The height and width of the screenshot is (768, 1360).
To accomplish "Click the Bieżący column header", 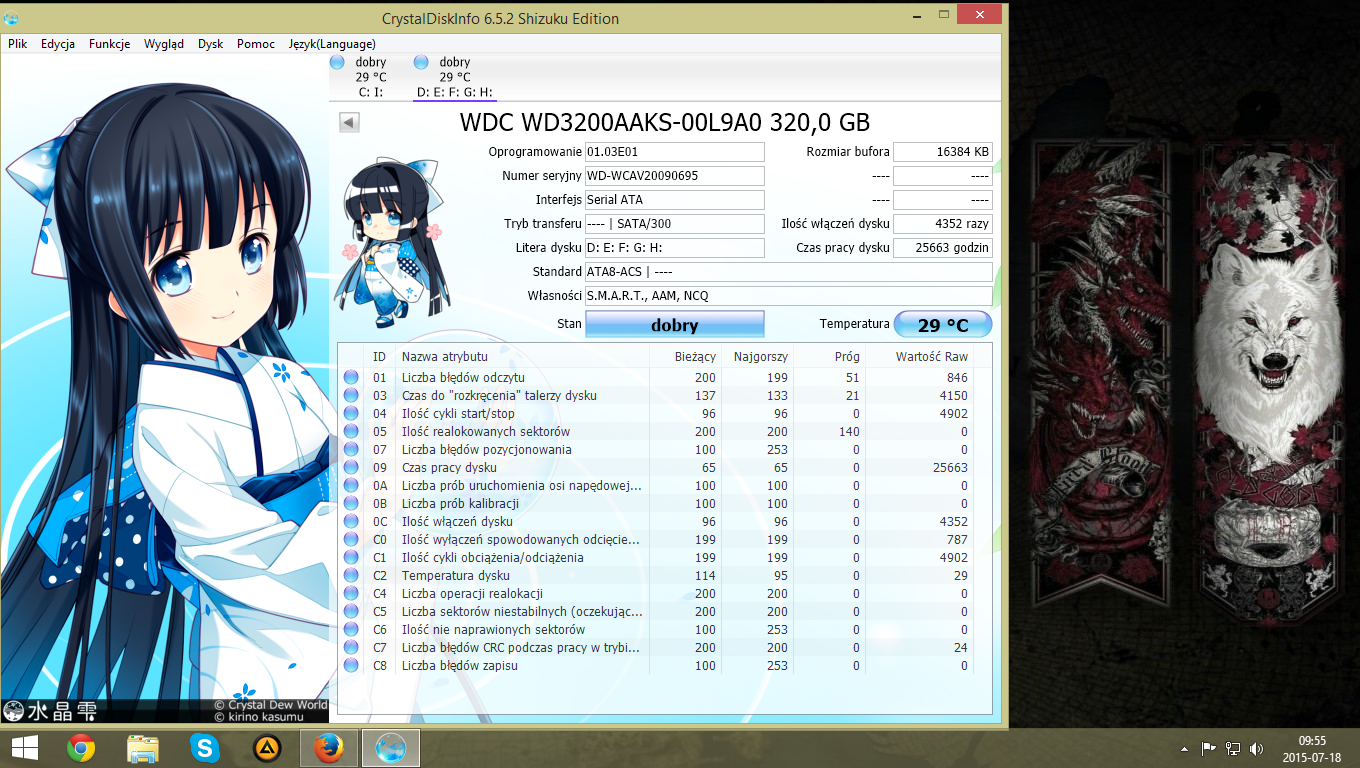I will [686, 356].
